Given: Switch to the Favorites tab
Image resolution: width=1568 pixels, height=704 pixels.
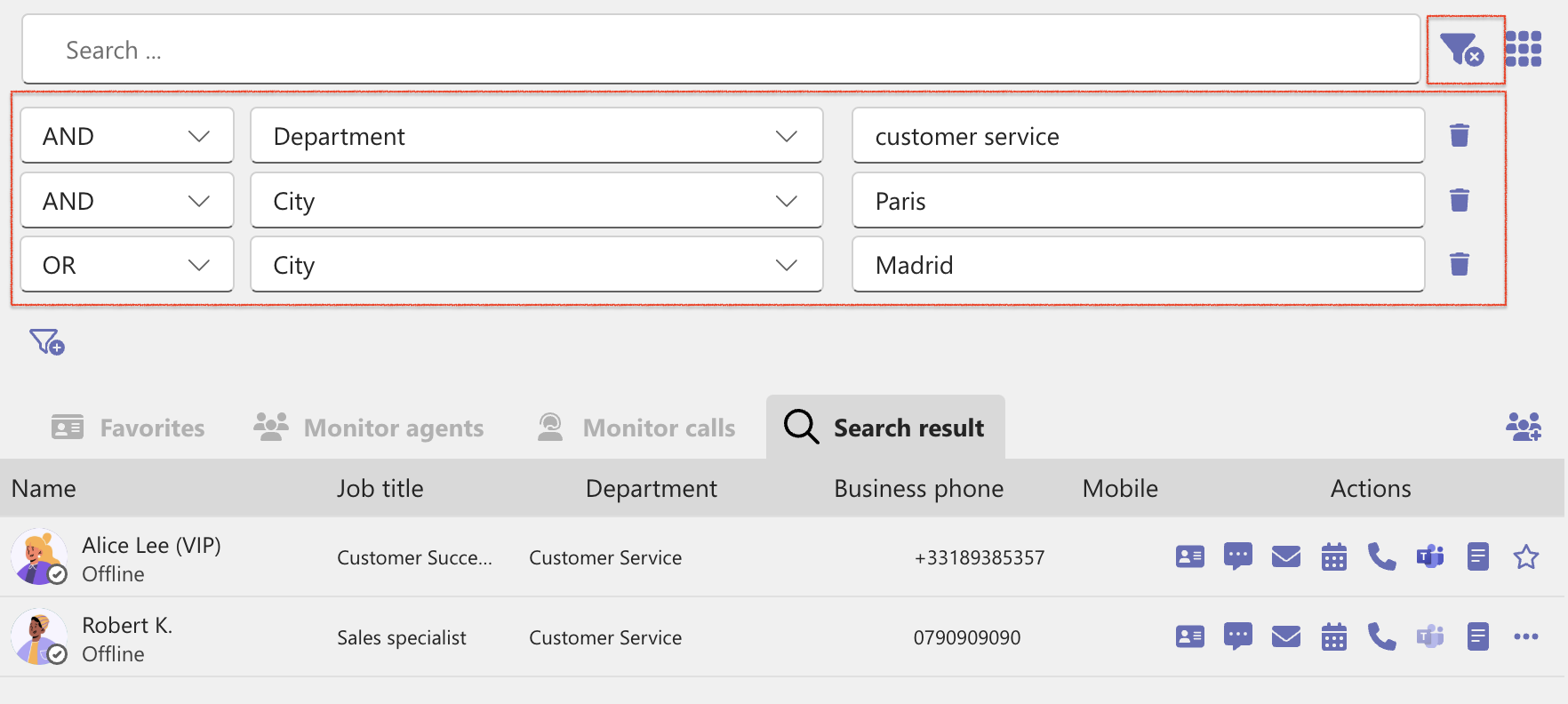Looking at the screenshot, I should click(x=128, y=428).
